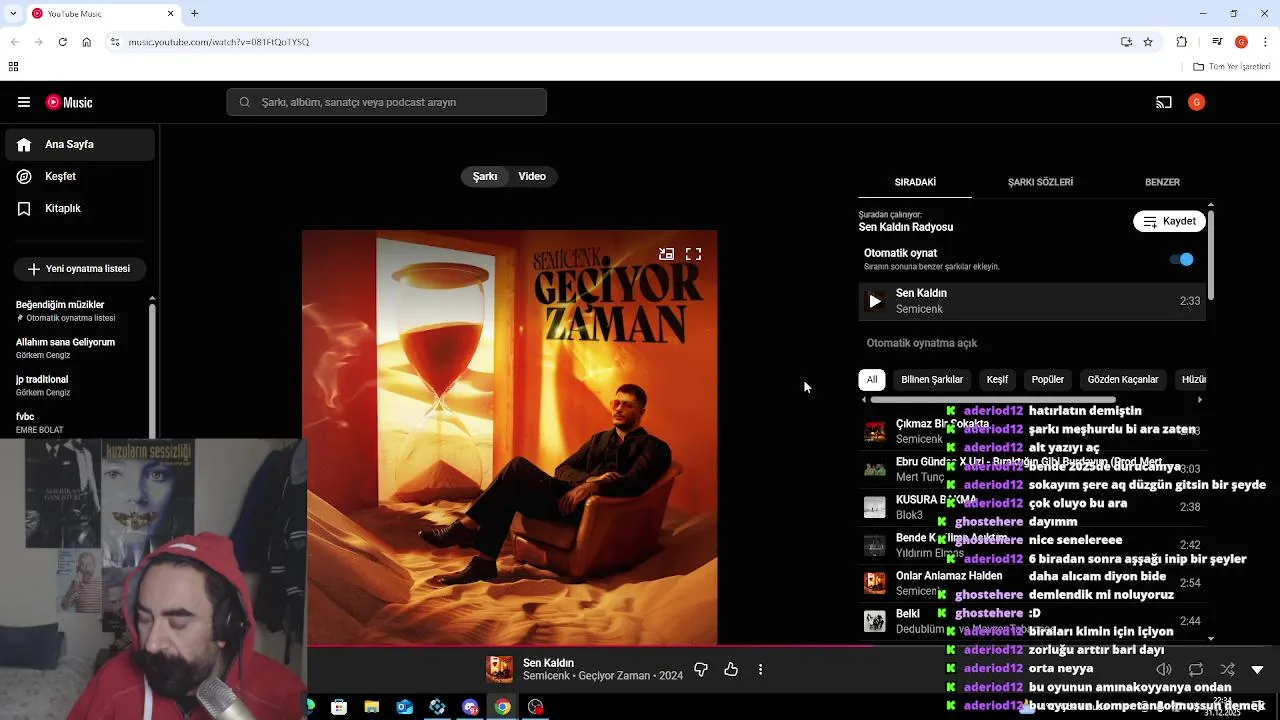Image resolution: width=1280 pixels, height=720 pixels.
Task: Open the hamburger guide menu
Action: 24,102
